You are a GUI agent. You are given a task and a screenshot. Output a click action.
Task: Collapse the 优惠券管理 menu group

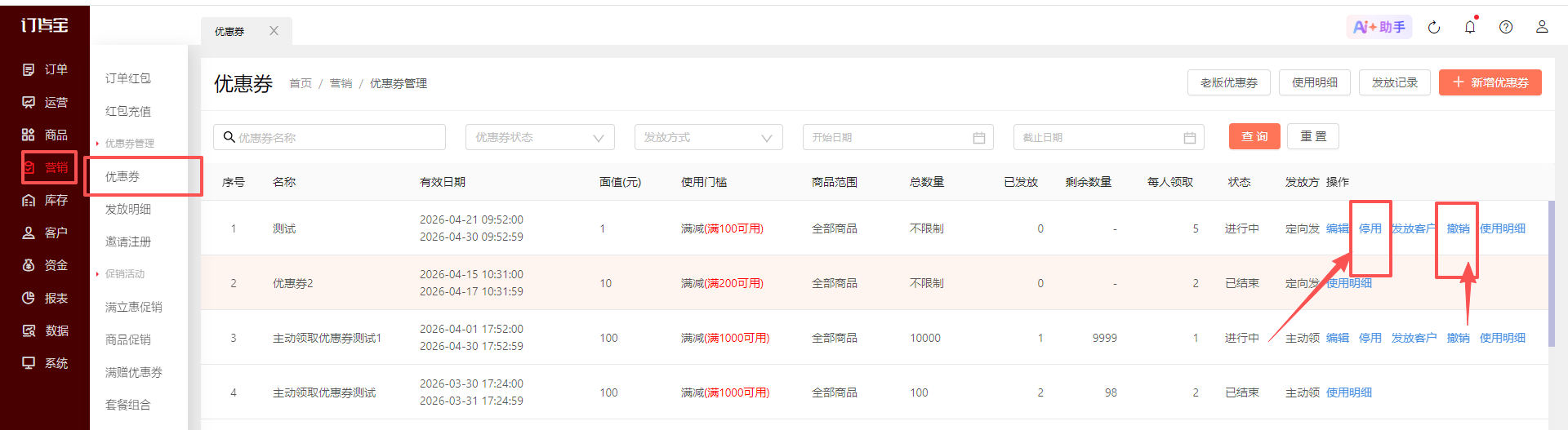click(x=129, y=144)
